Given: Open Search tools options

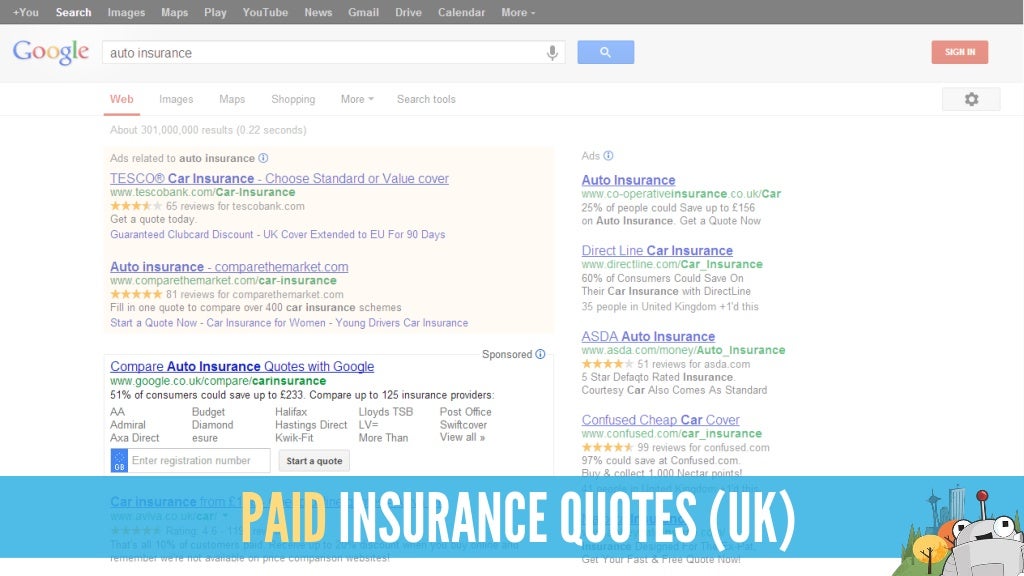Looking at the screenshot, I should point(426,99).
